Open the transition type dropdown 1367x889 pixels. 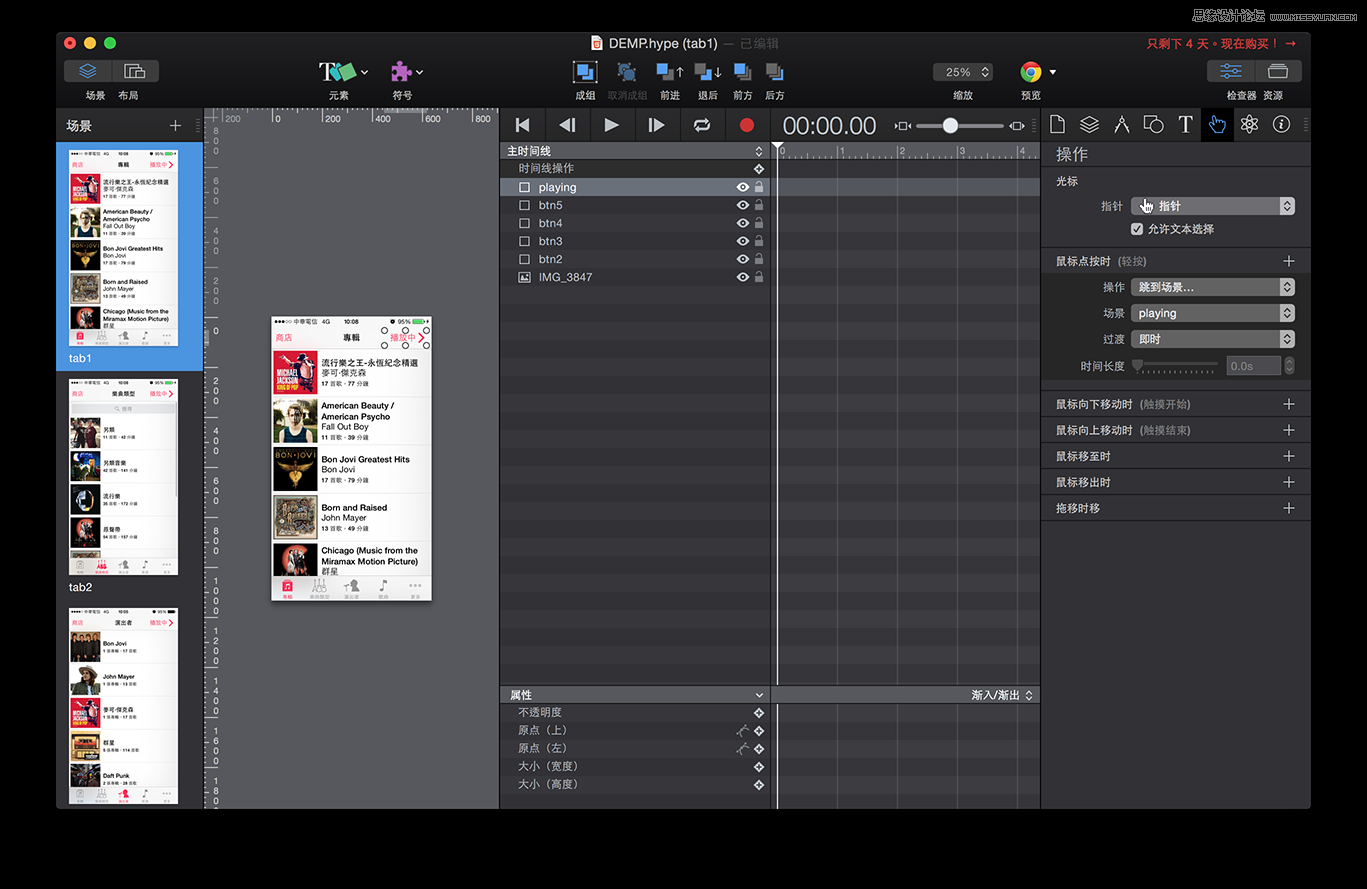coord(1213,339)
